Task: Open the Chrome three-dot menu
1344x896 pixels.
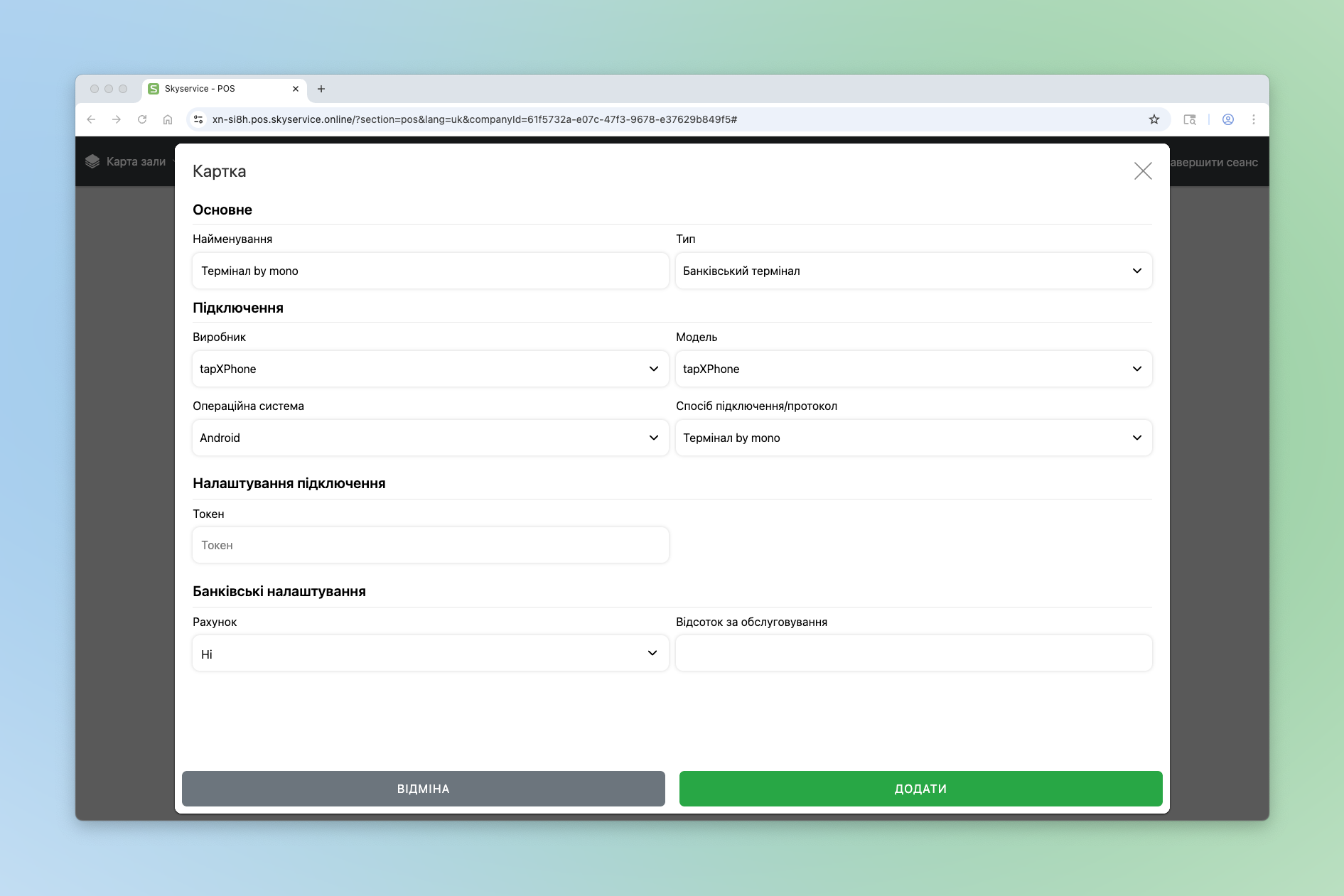Action: (x=1253, y=119)
